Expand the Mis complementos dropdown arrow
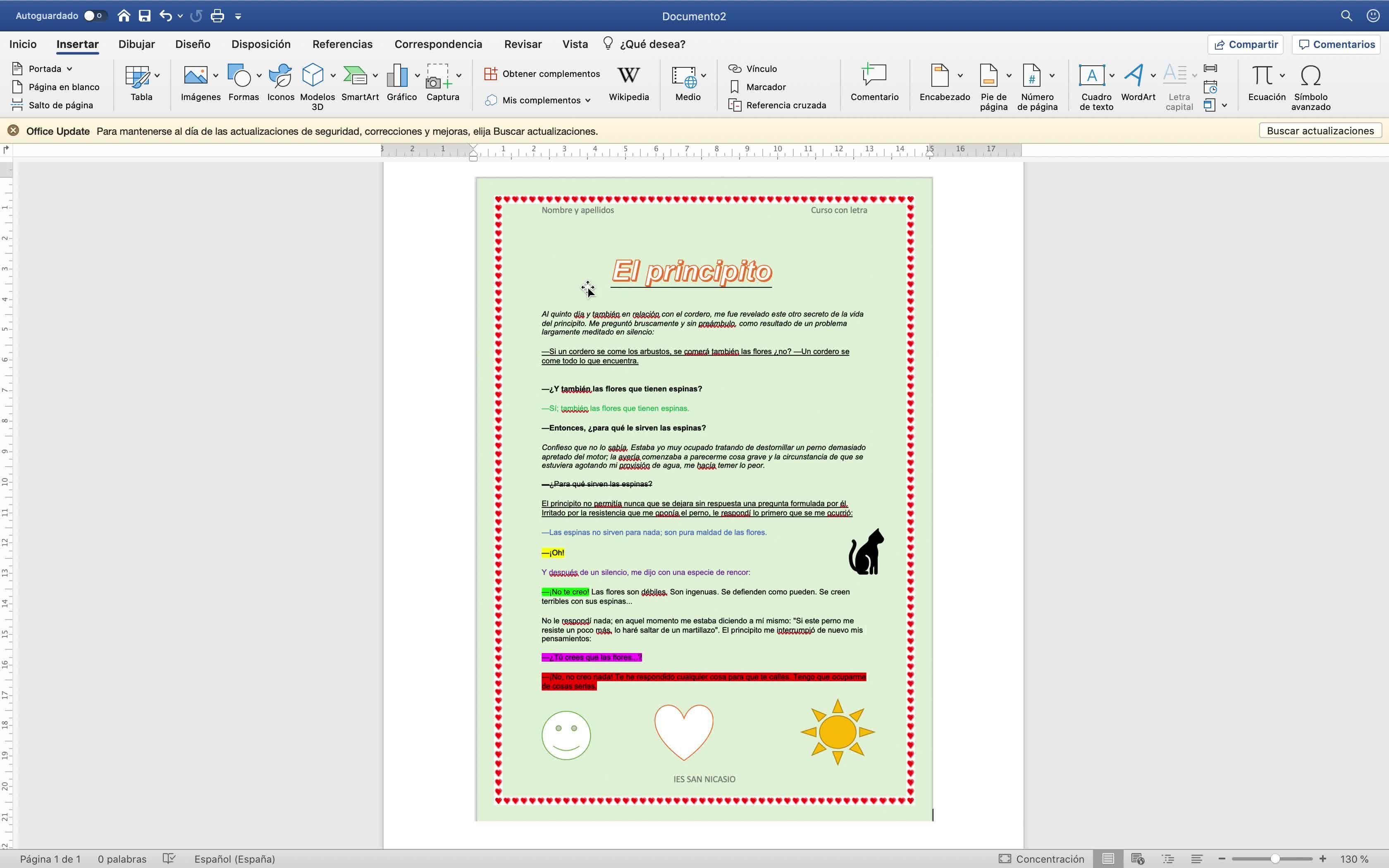This screenshot has height=868, width=1389. click(x=588, y=100)
